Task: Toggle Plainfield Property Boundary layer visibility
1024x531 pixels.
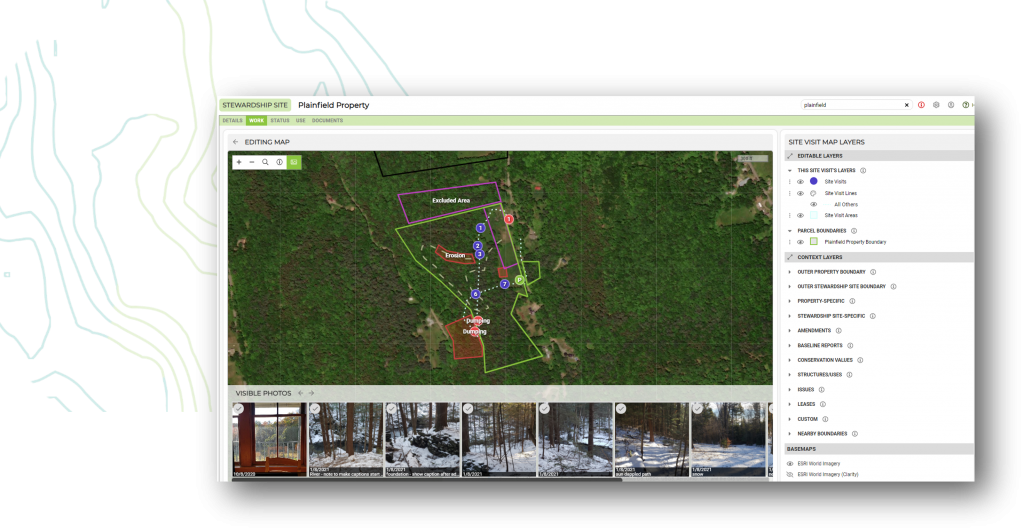Action: point(800,242)
